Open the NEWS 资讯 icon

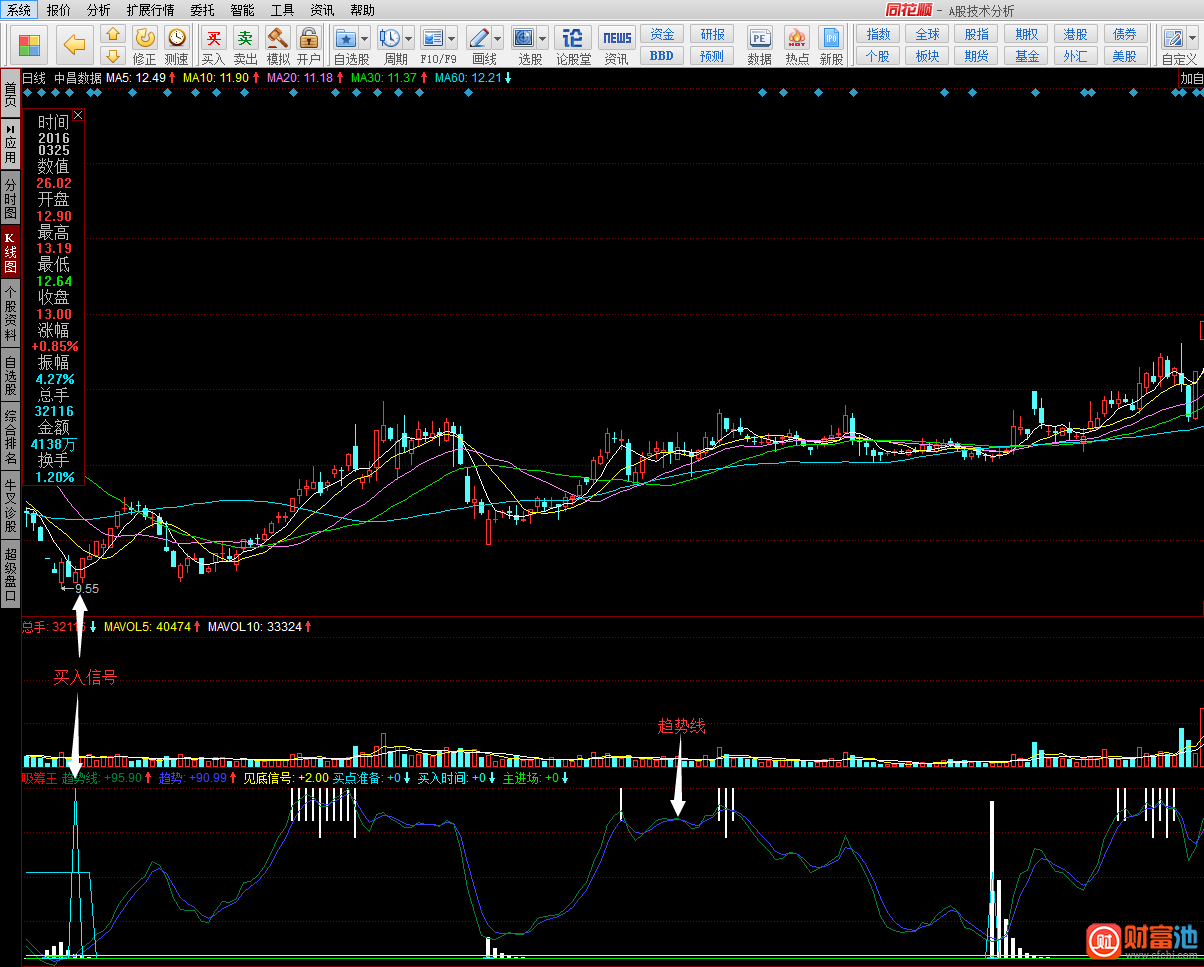pyautogui.click(x=617, y=45)
